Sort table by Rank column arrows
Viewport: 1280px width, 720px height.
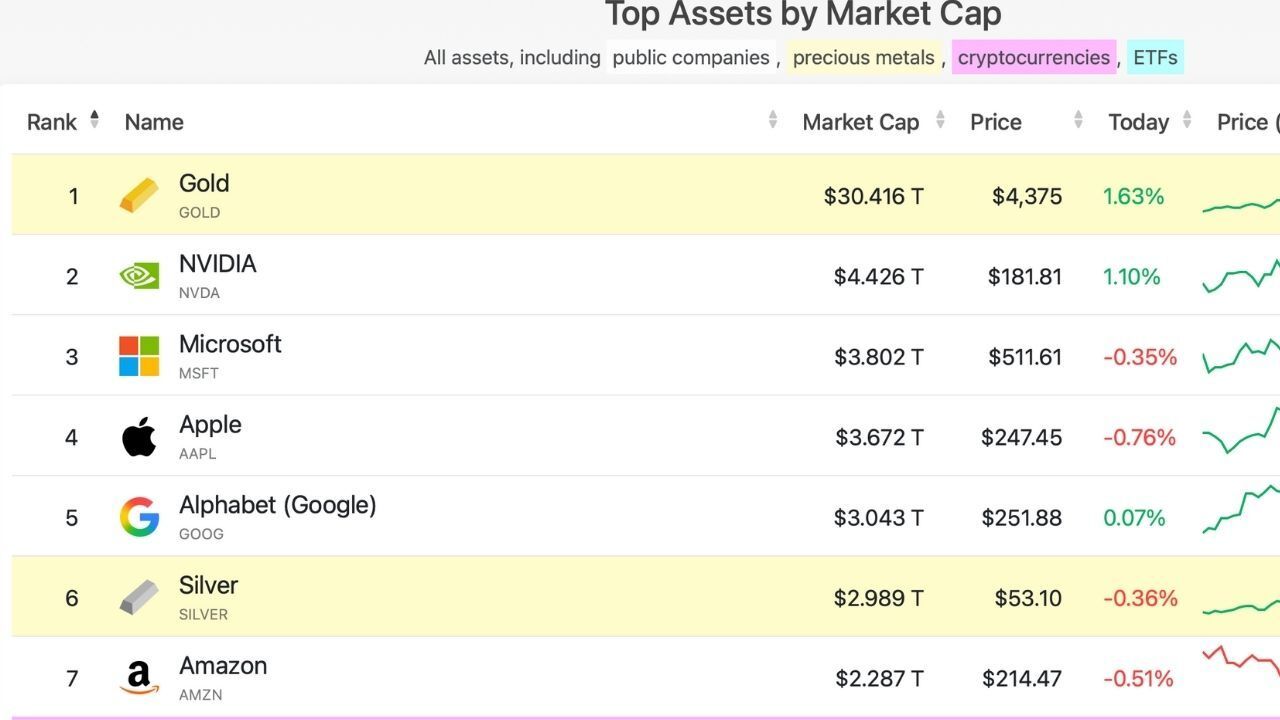click(x=94, y=120)
